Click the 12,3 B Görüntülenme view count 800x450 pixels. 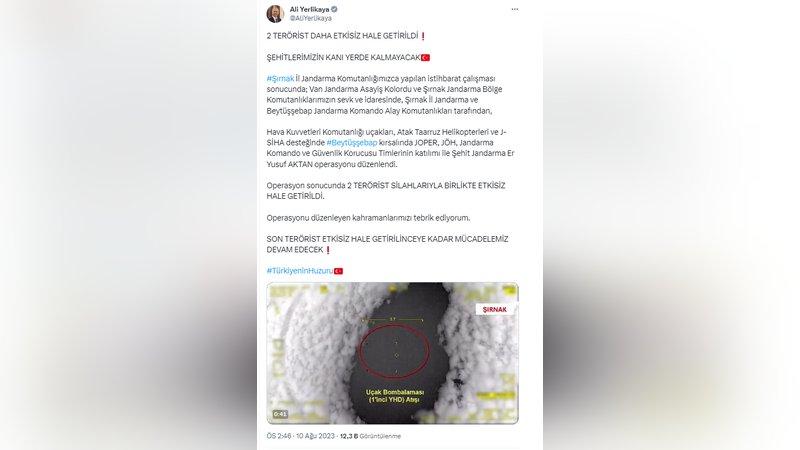tap(370, 436)
